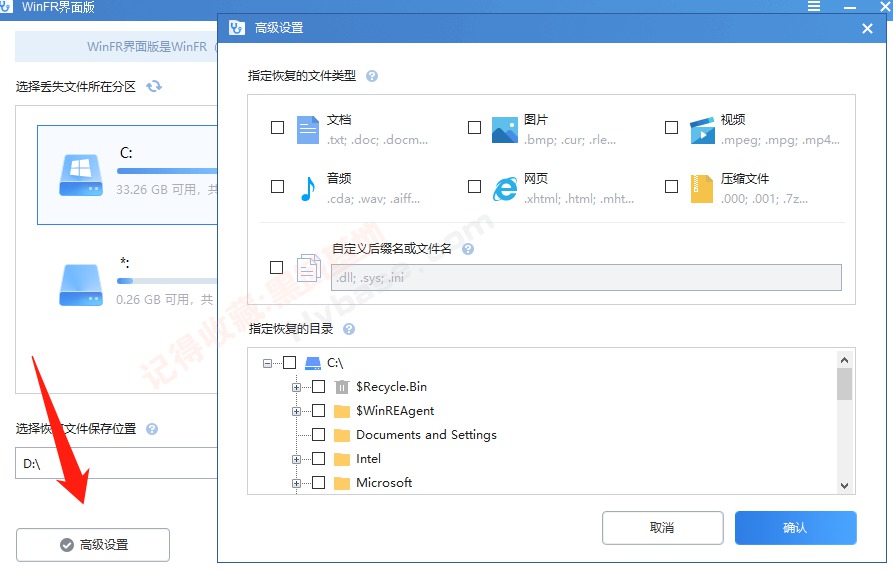Viewport: 893px width, 573px height.
Task: Close the 高级设置 dialog
Action: 867,28
